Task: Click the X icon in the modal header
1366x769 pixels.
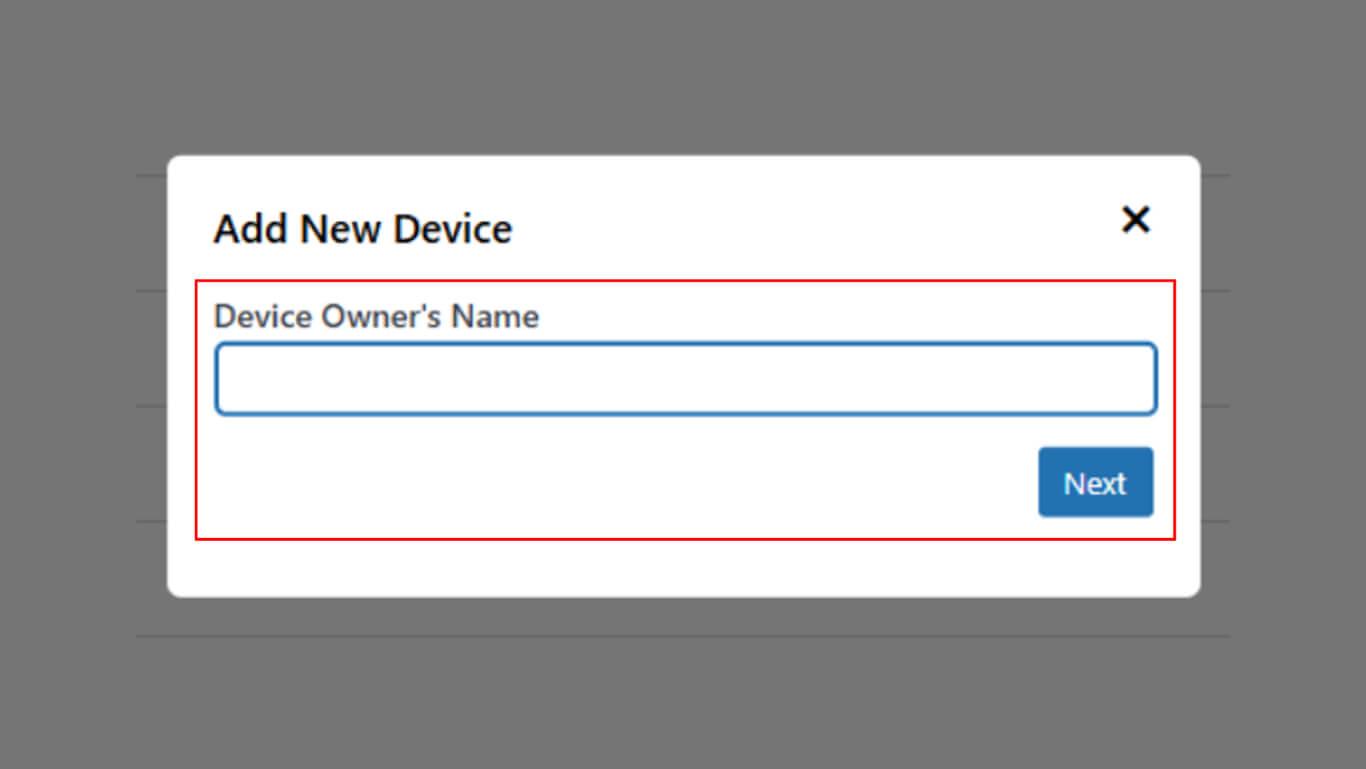Action: click(x=1135, y=220)
